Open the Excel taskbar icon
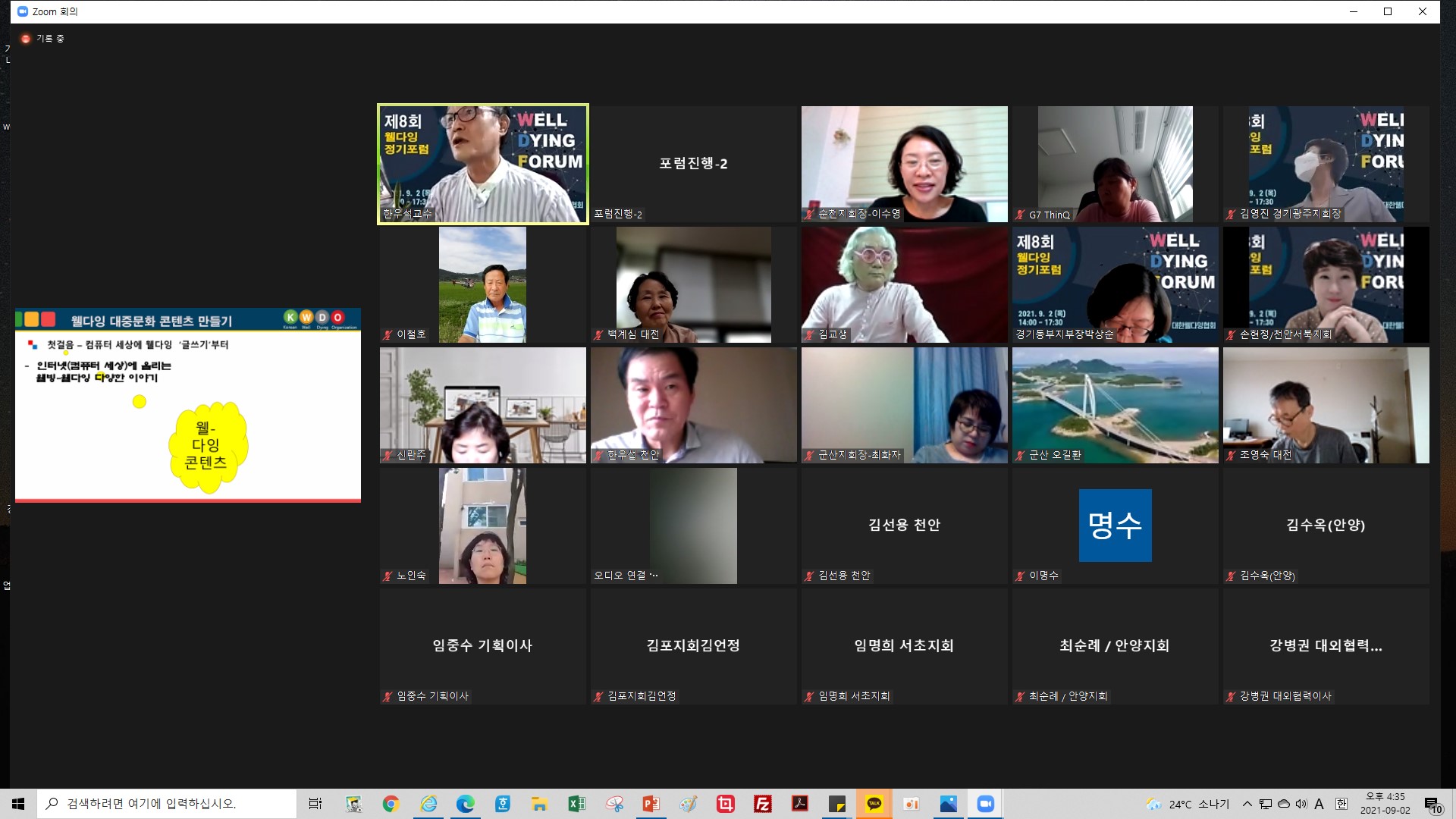 [x=576, y=804]
